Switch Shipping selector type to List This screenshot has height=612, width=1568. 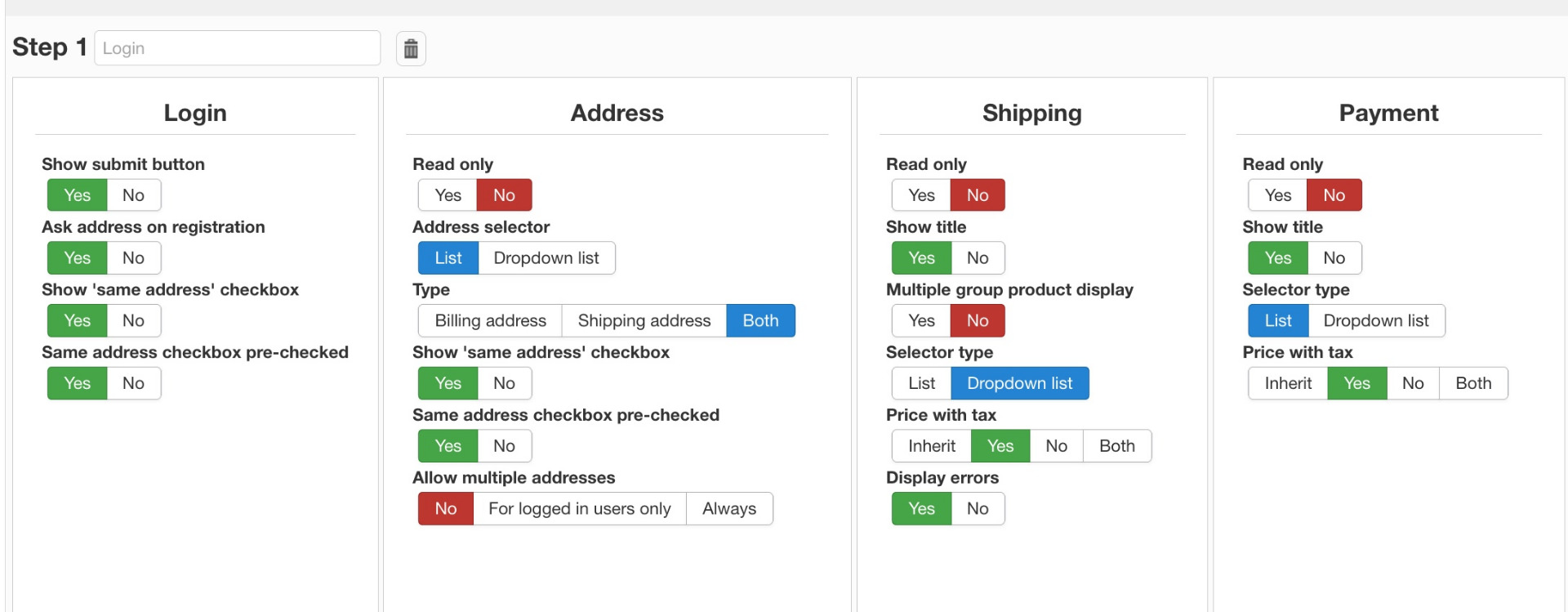point(921,383)
